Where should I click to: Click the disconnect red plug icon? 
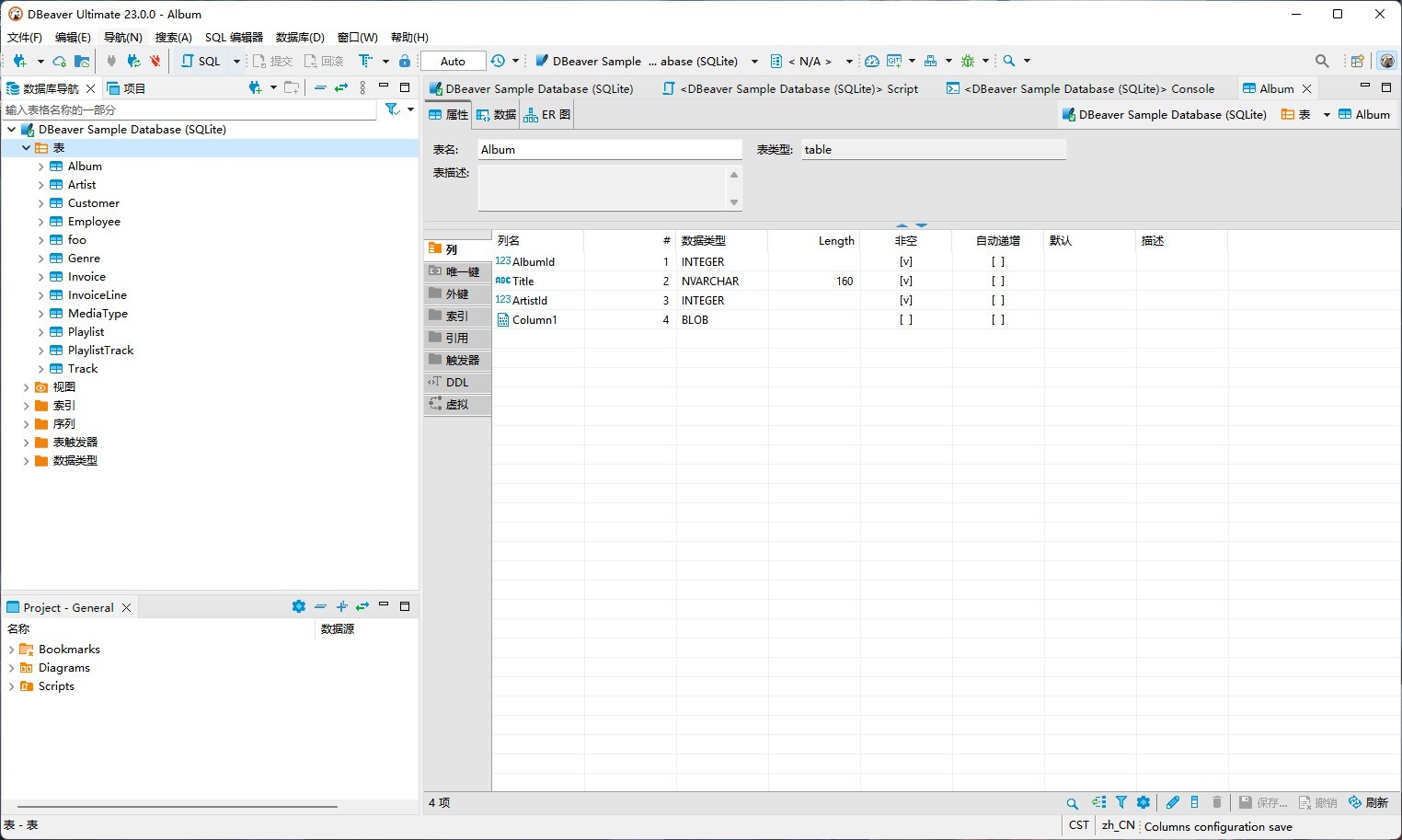point(155,61)
